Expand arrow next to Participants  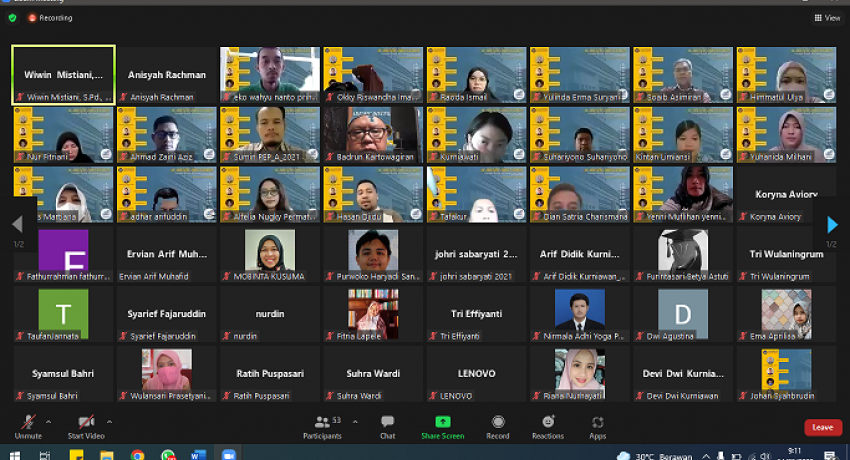tap(355, 422)
